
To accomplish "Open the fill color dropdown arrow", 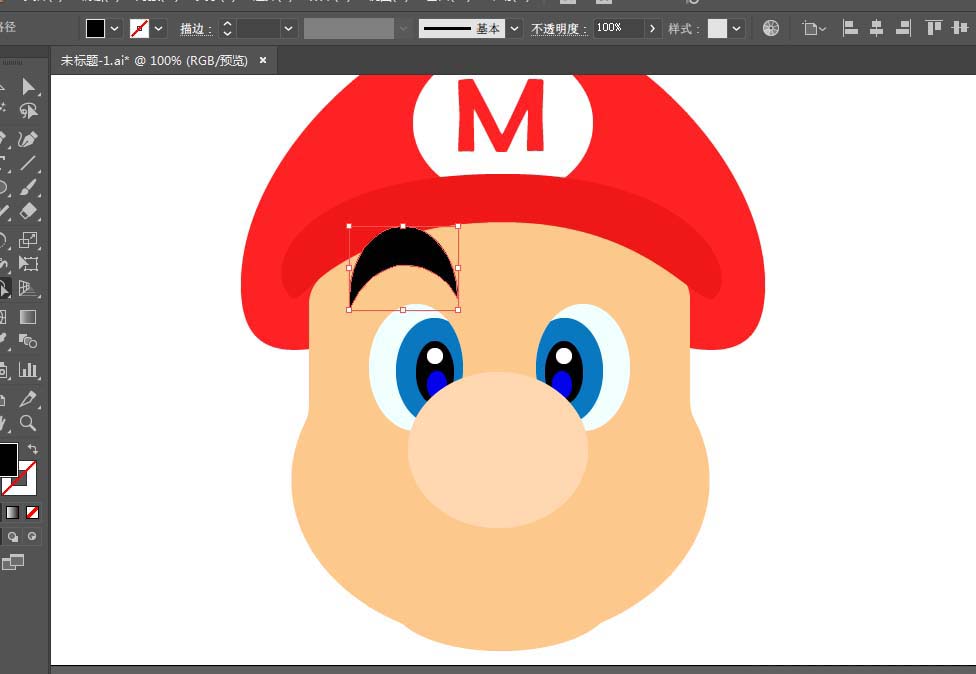I will 115,28.
